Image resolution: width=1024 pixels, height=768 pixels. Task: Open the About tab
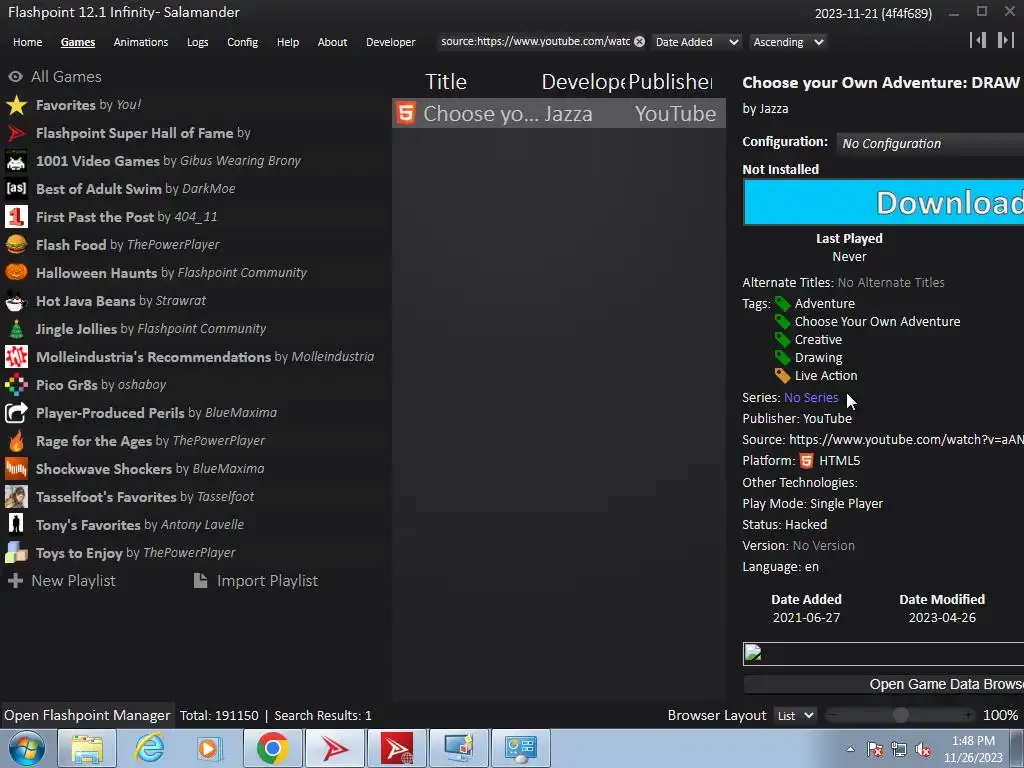click(x=332, y=42)
